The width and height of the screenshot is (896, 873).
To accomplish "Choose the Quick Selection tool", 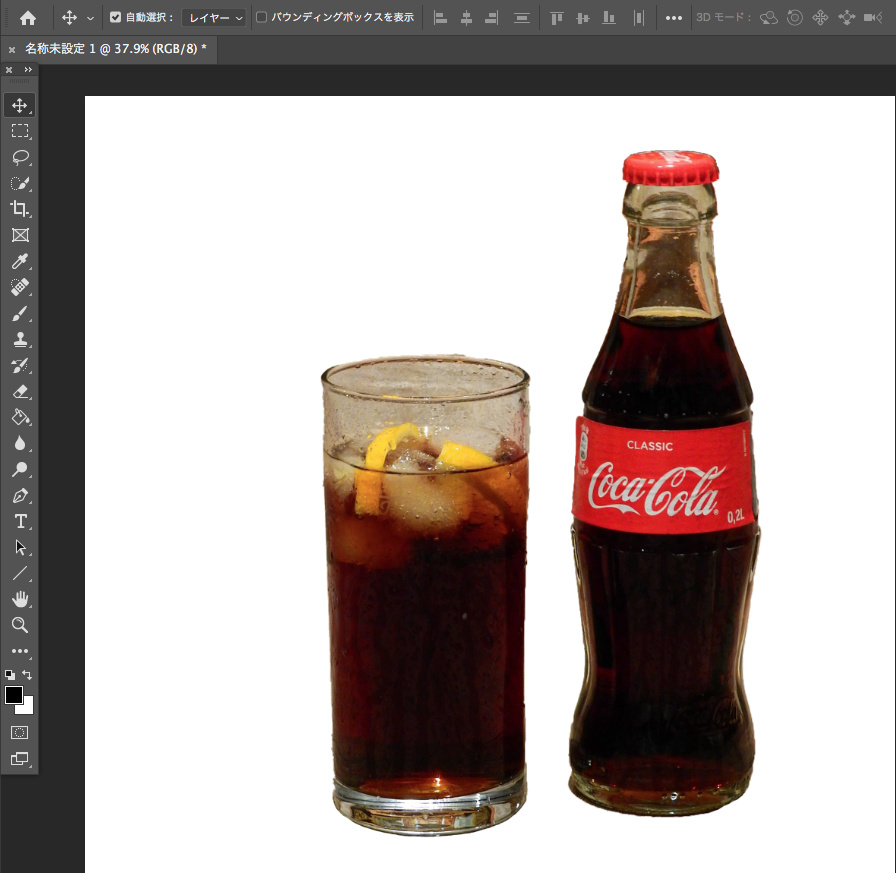I will 20,183.
